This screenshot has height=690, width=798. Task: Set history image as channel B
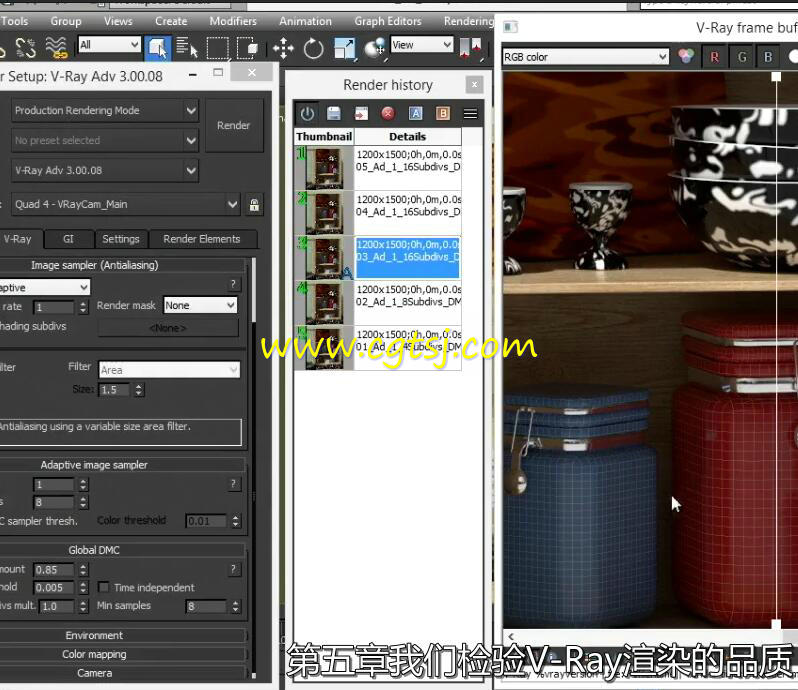443,113
